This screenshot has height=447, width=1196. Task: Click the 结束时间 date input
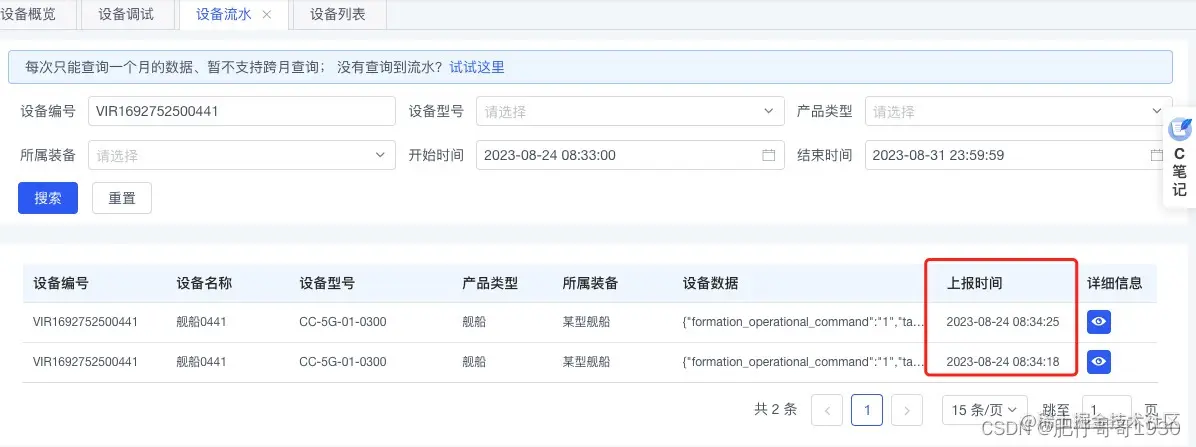1018,156
